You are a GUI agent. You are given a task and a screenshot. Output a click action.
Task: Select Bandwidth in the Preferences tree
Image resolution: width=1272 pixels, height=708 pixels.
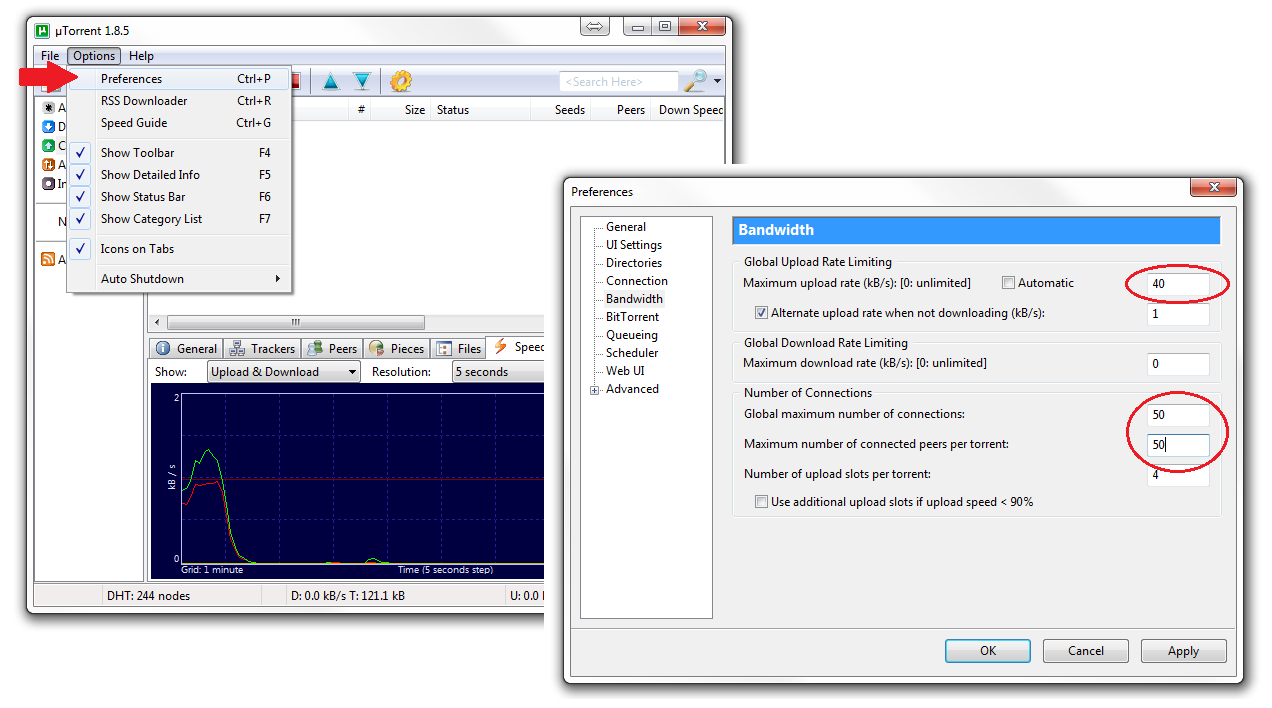(x=634, y=299)
